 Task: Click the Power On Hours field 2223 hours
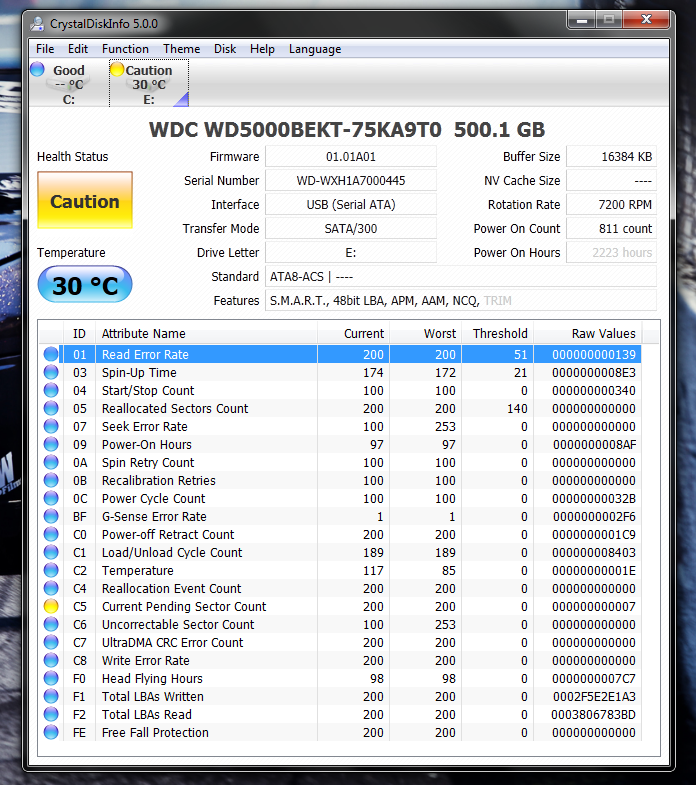pos(611,253)
